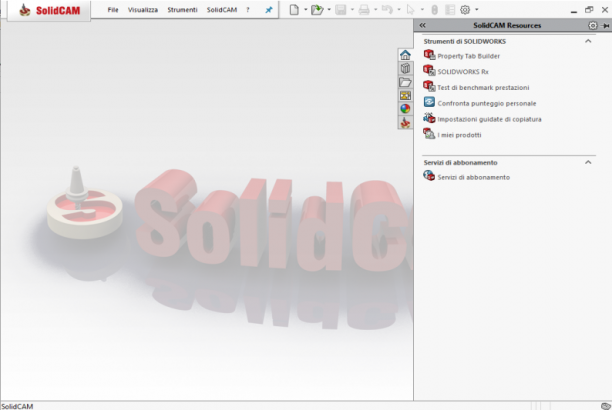Click Servizi di abbonamento link
This screenshot has height=410, width=612.
coord(473,177)
